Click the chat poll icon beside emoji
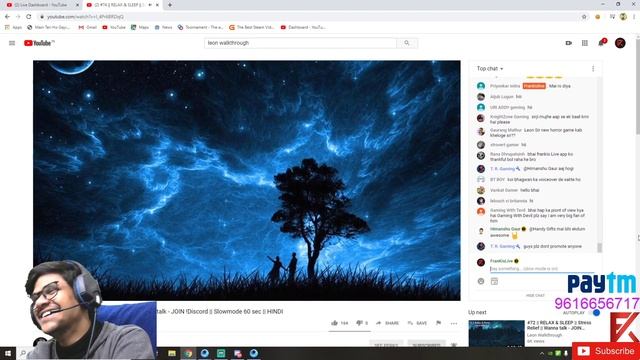The height and width of the screenshot is (360, 640). click(x=494, y=281)
